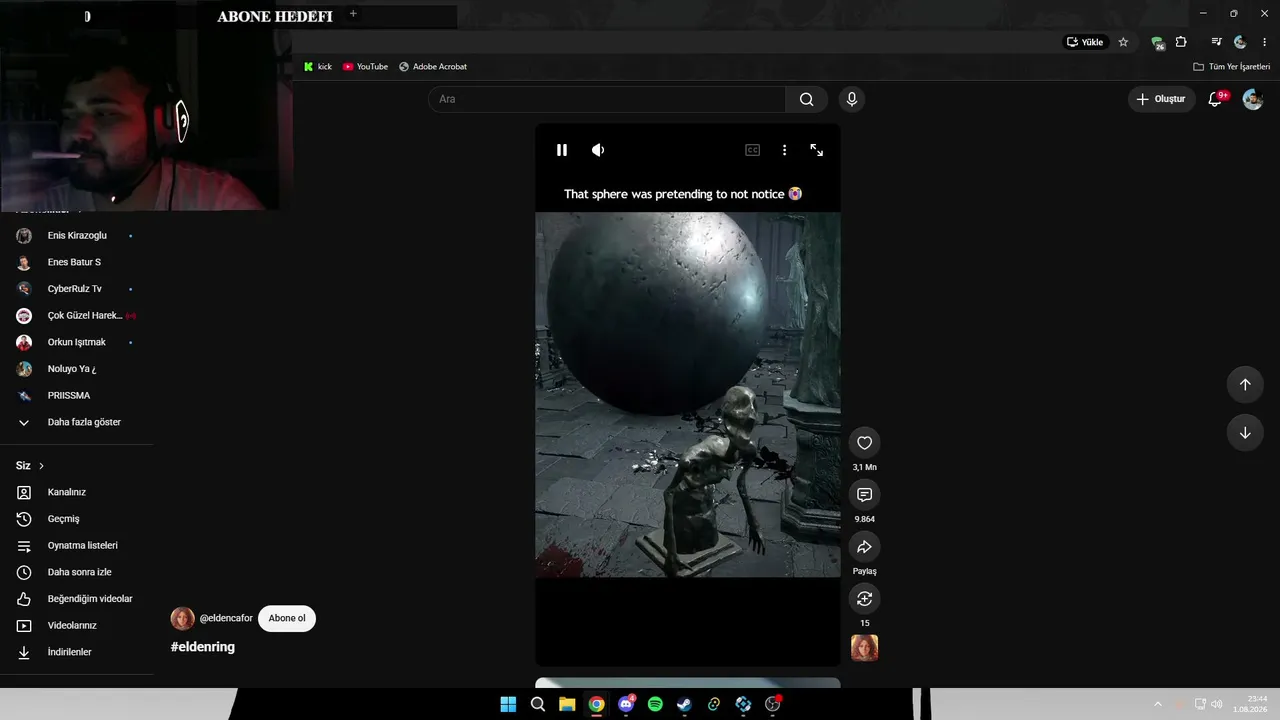Open Beğendiğim videolar
This screenshot has height=720, width=1280.
coord(77,599)
